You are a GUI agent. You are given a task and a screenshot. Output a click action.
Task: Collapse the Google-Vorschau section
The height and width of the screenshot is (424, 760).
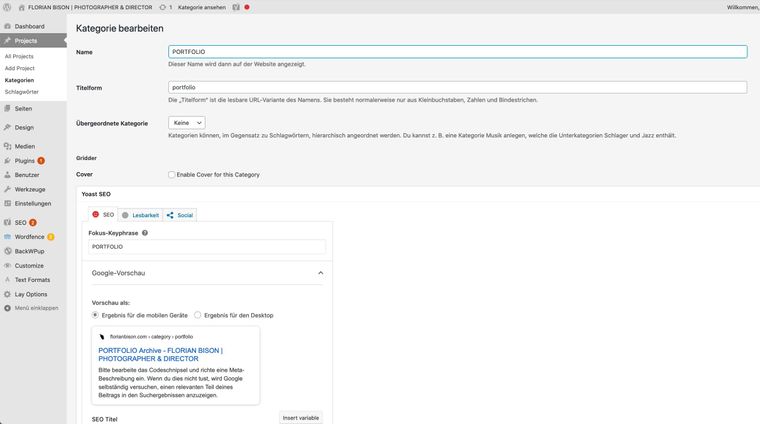[x=320, y=272]
